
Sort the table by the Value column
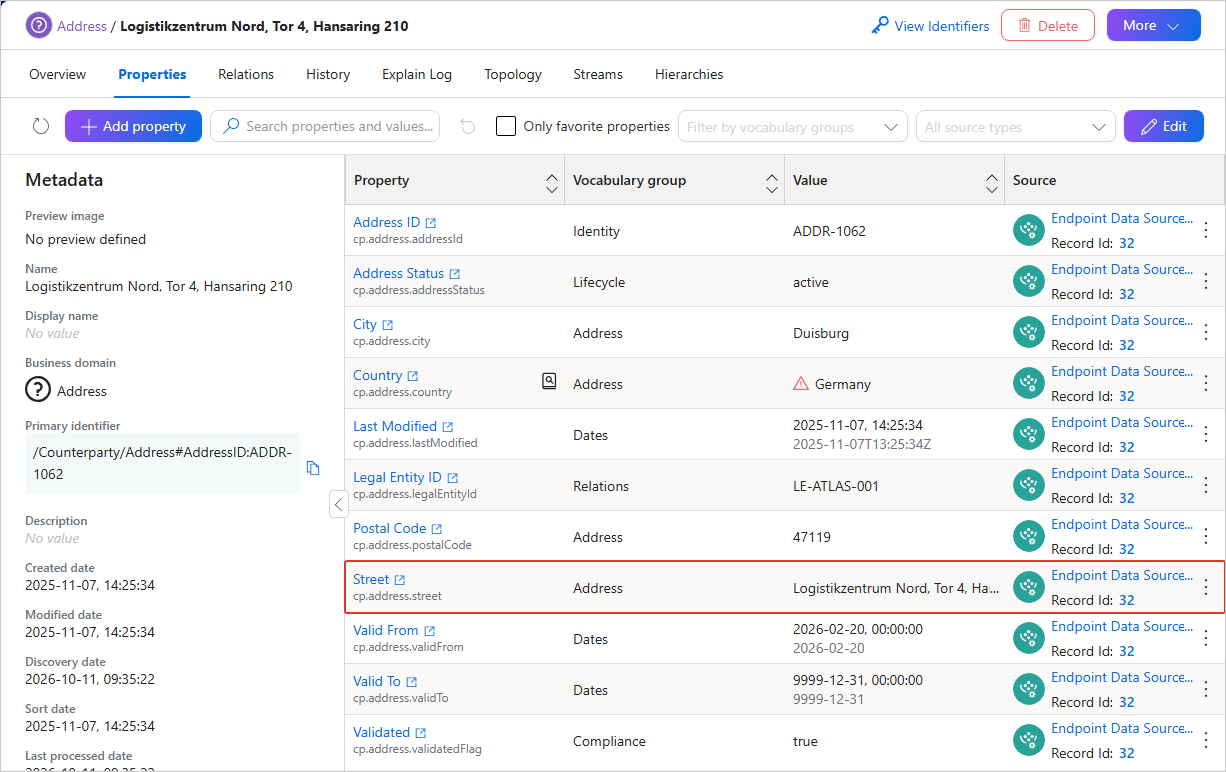coord(991,182)
